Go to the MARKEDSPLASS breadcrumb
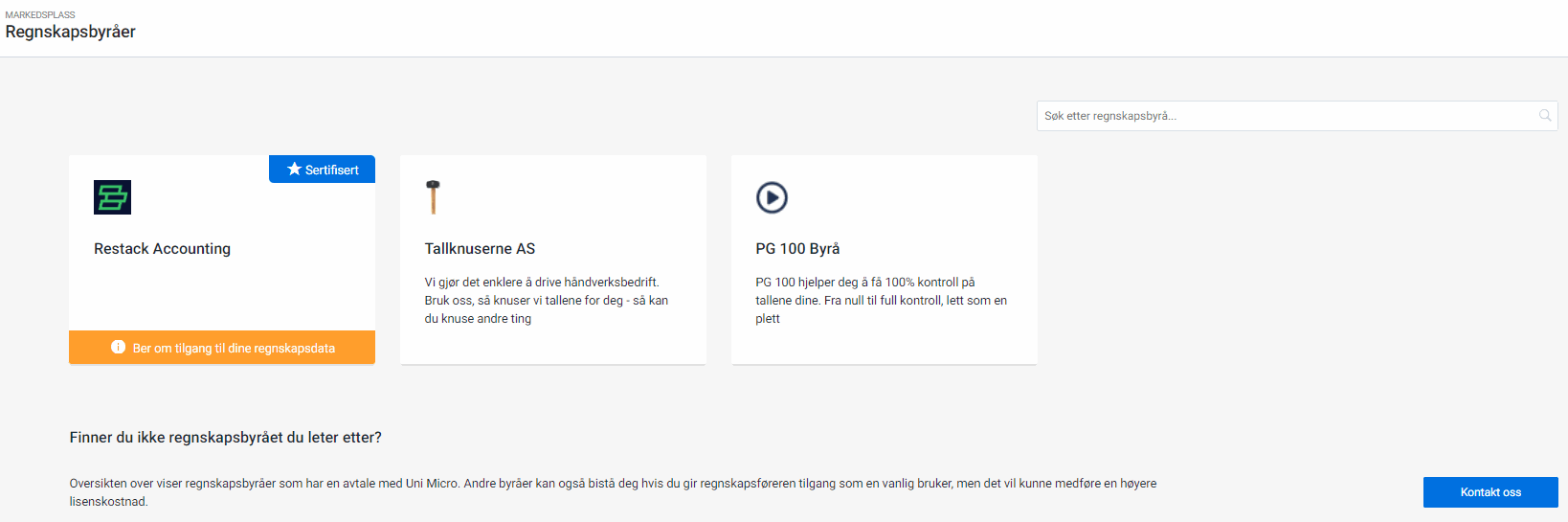Screen dimensions: 1568x522 [x=40, y=15]
